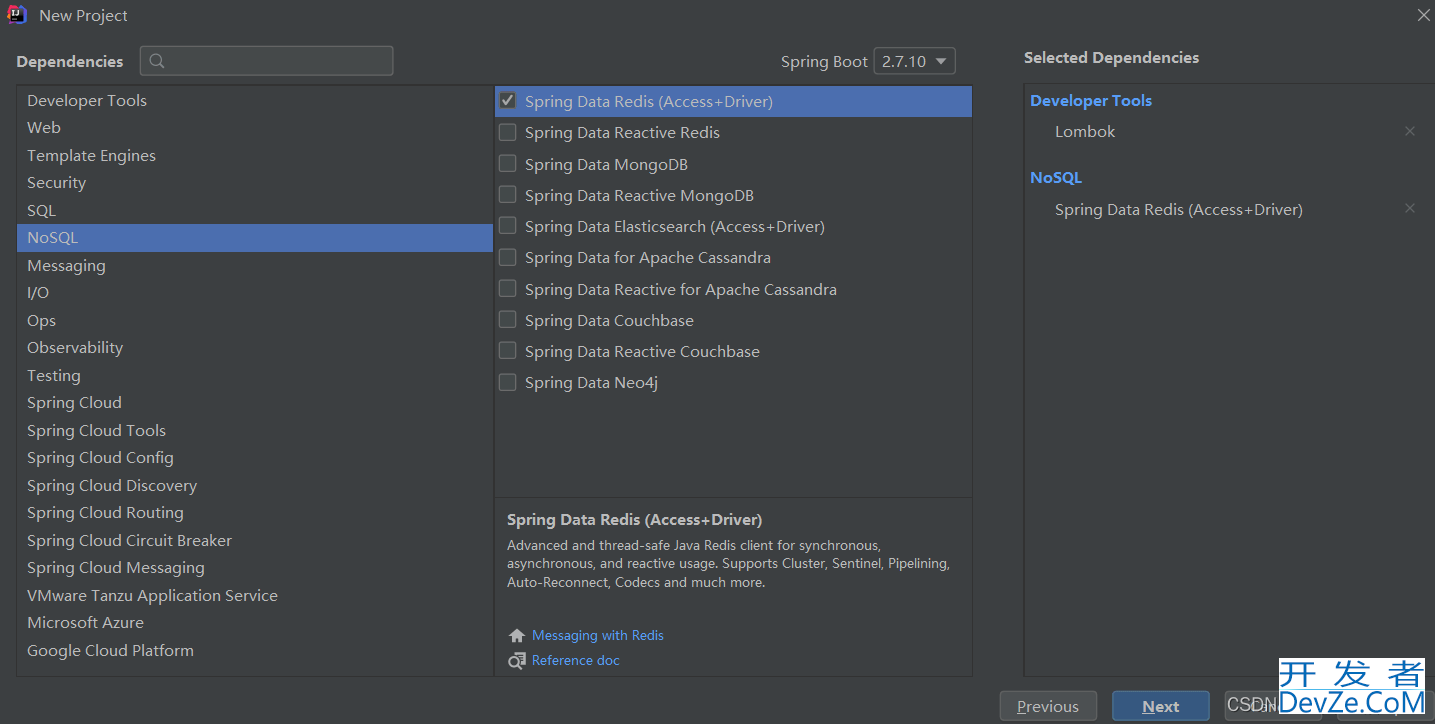Remove Lombok with its x icon

[1410, 131]
